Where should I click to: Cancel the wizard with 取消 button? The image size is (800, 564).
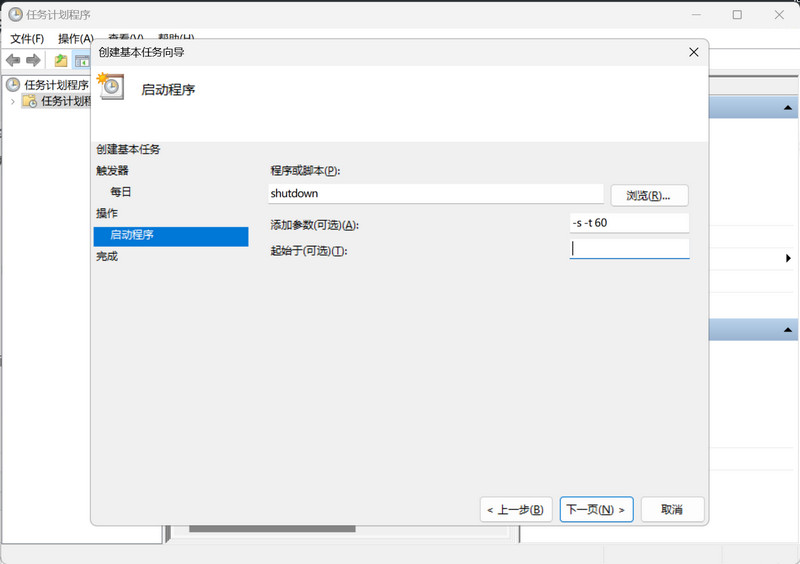(672, 509)
